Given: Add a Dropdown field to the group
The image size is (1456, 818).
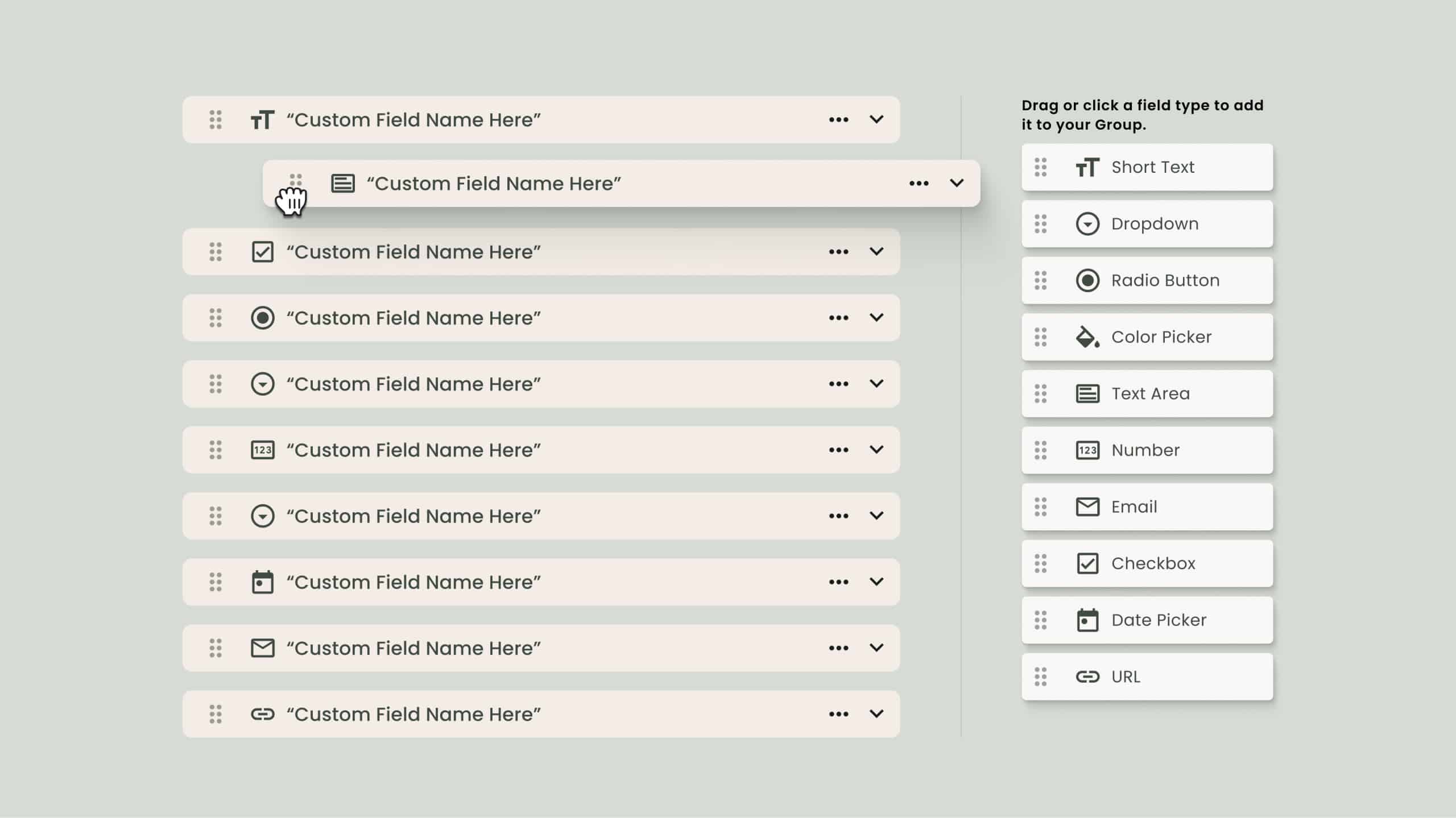Looking at the screenshot, I should tap(1147, 224).
